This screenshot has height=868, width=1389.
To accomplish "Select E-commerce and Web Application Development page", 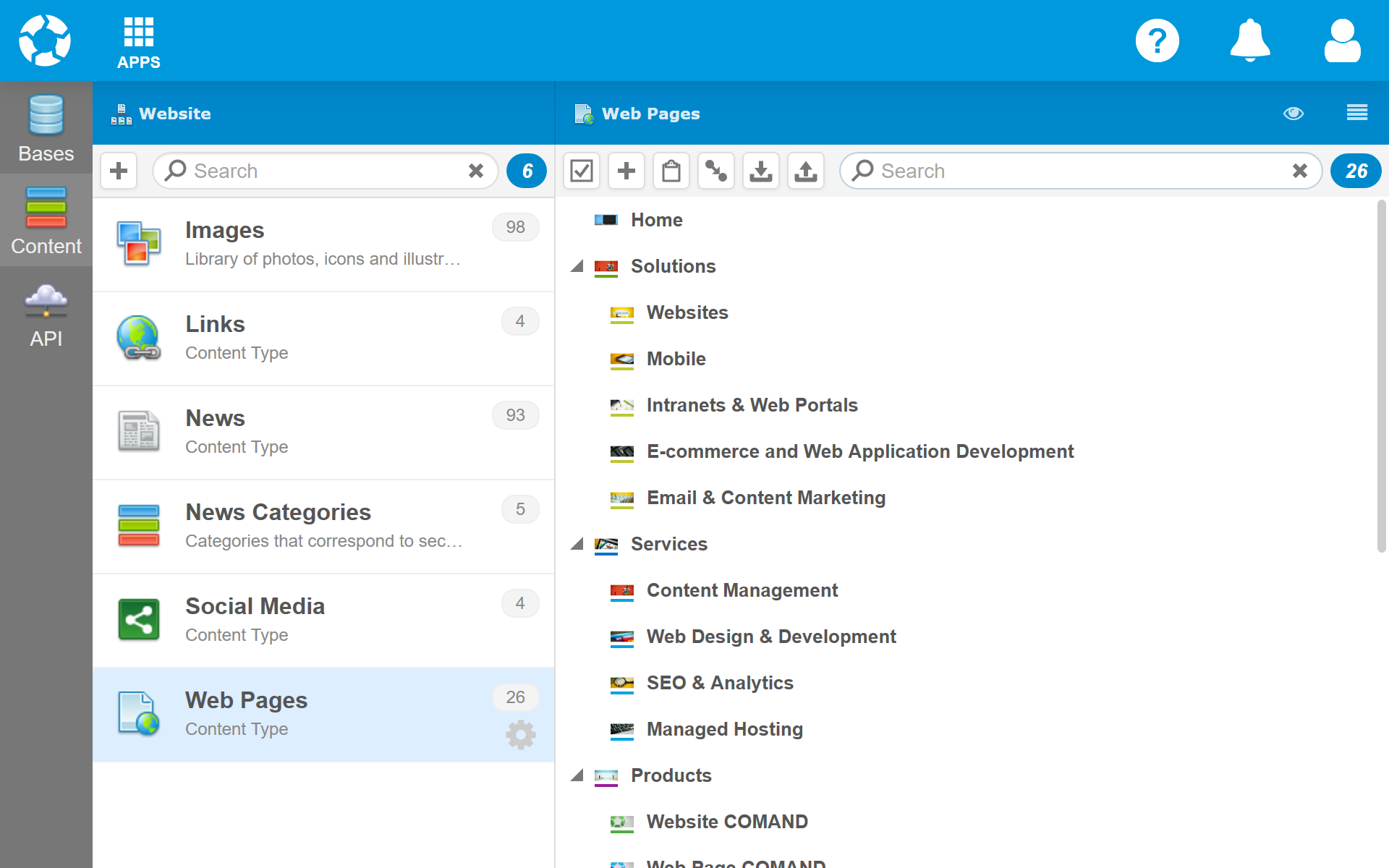I will tap(860, 451).
